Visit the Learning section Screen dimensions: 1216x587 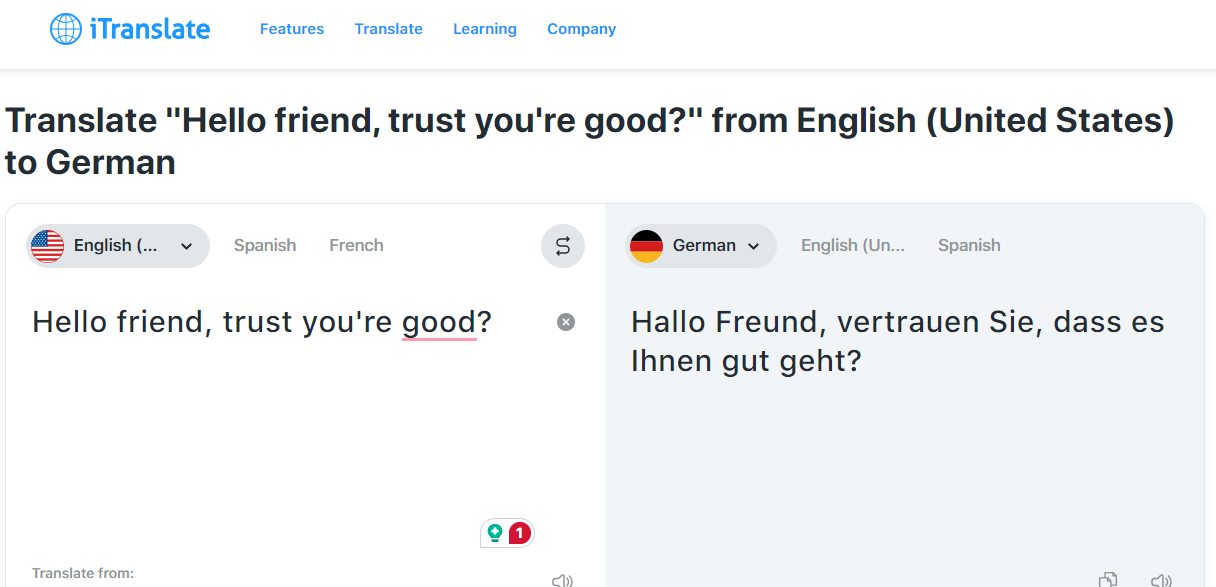(484, 28)
